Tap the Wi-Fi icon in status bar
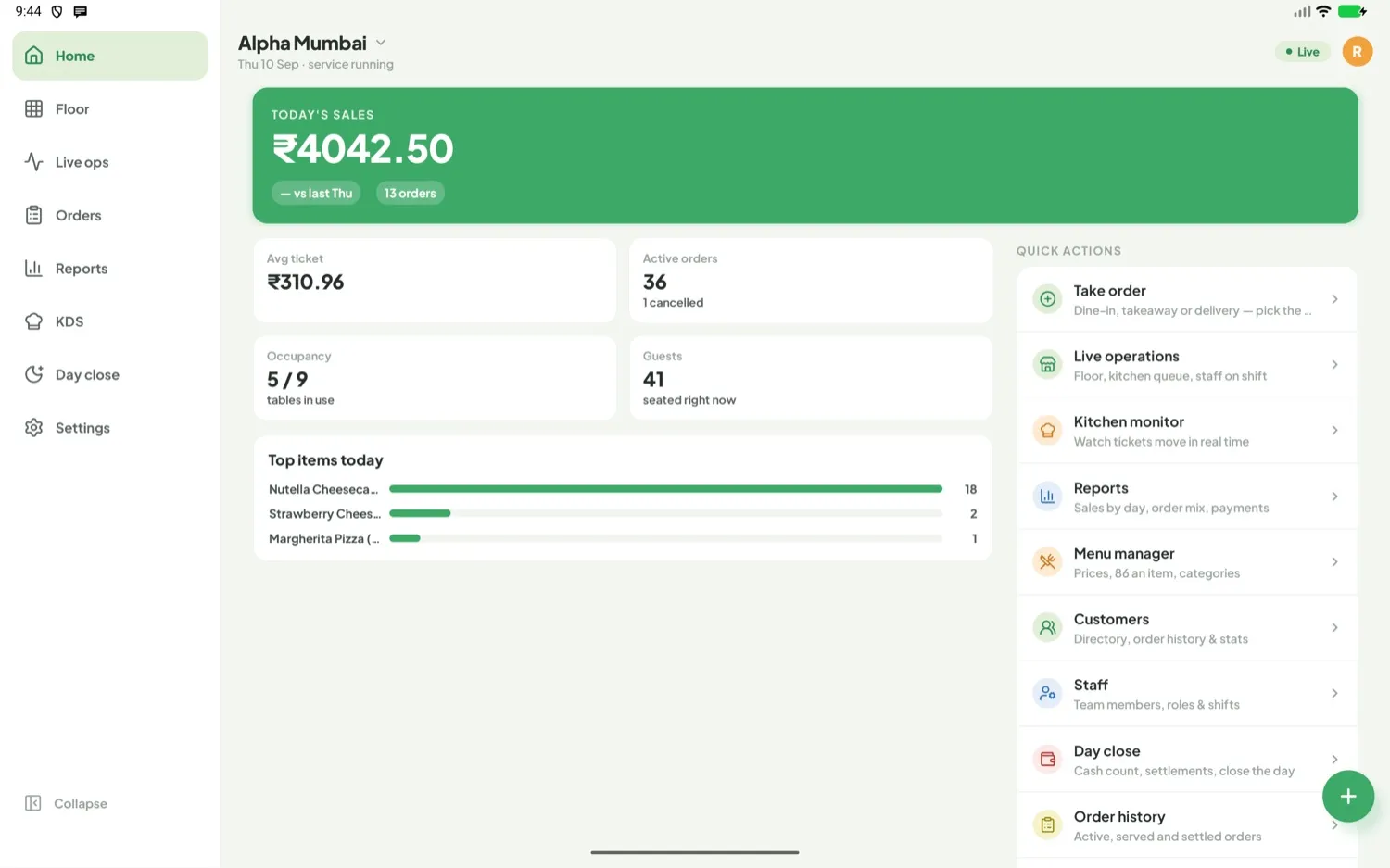 (1323, 11)
